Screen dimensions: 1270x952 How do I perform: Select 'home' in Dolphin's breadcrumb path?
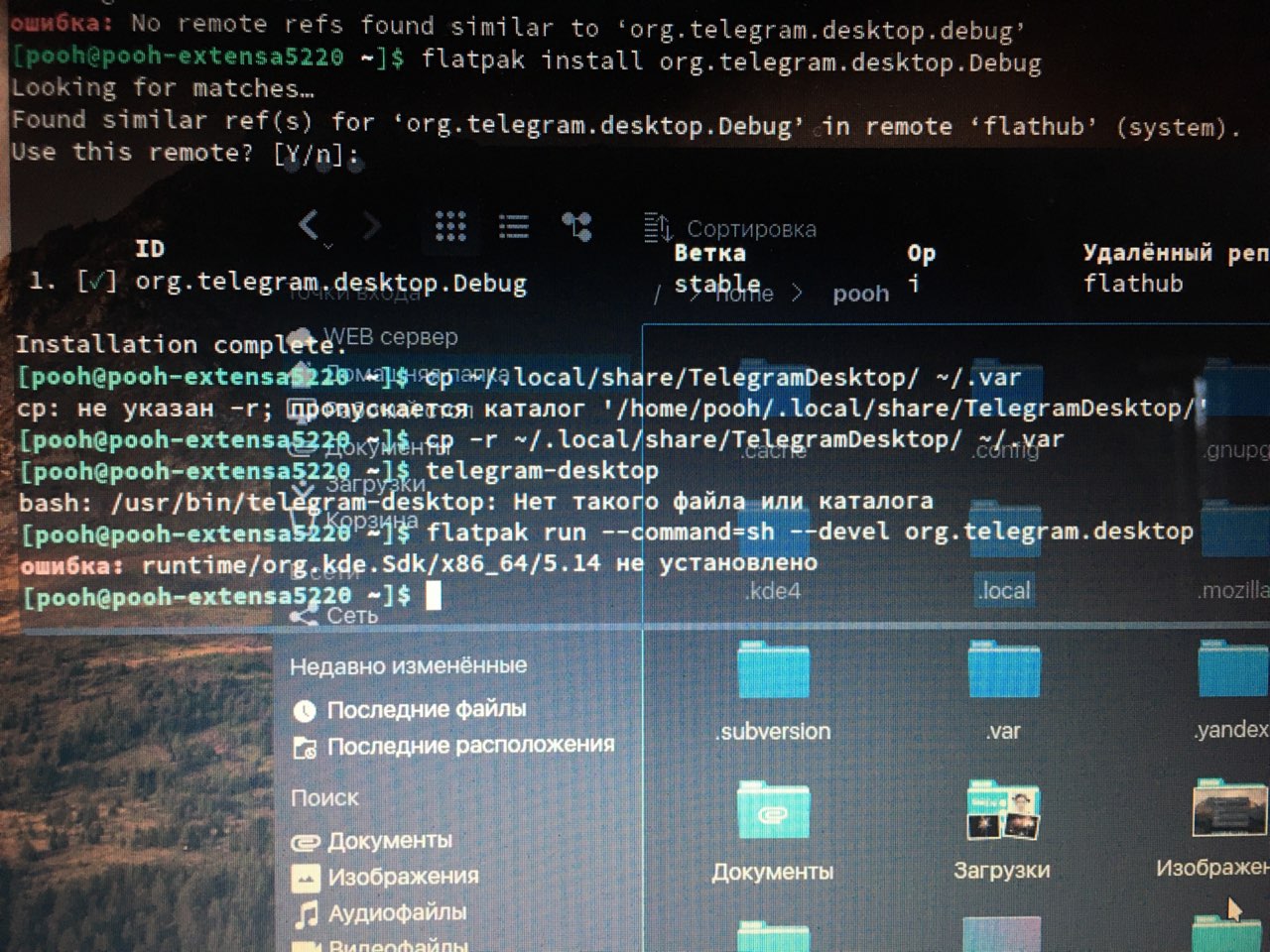(744, 294)
